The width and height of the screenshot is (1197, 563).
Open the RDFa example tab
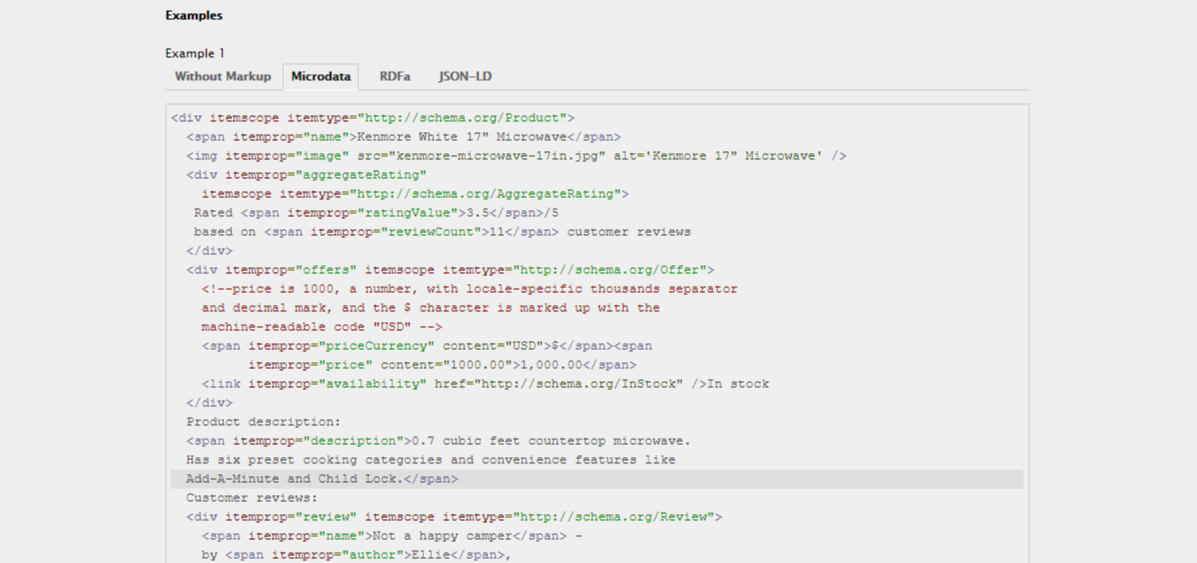395,77
